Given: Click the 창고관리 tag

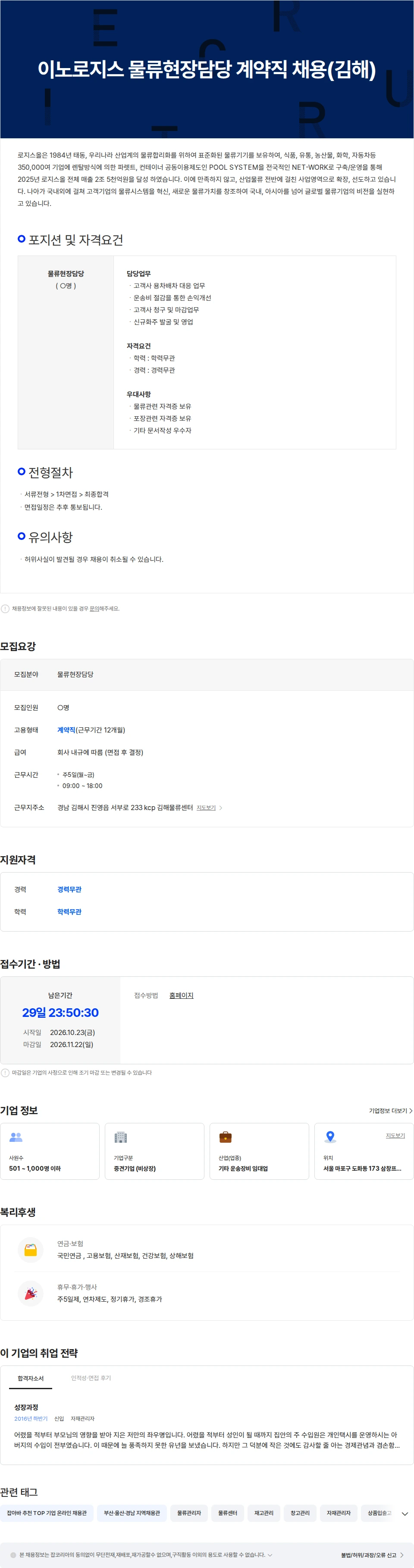Looking at the screenshot, I should [300, 1513].
